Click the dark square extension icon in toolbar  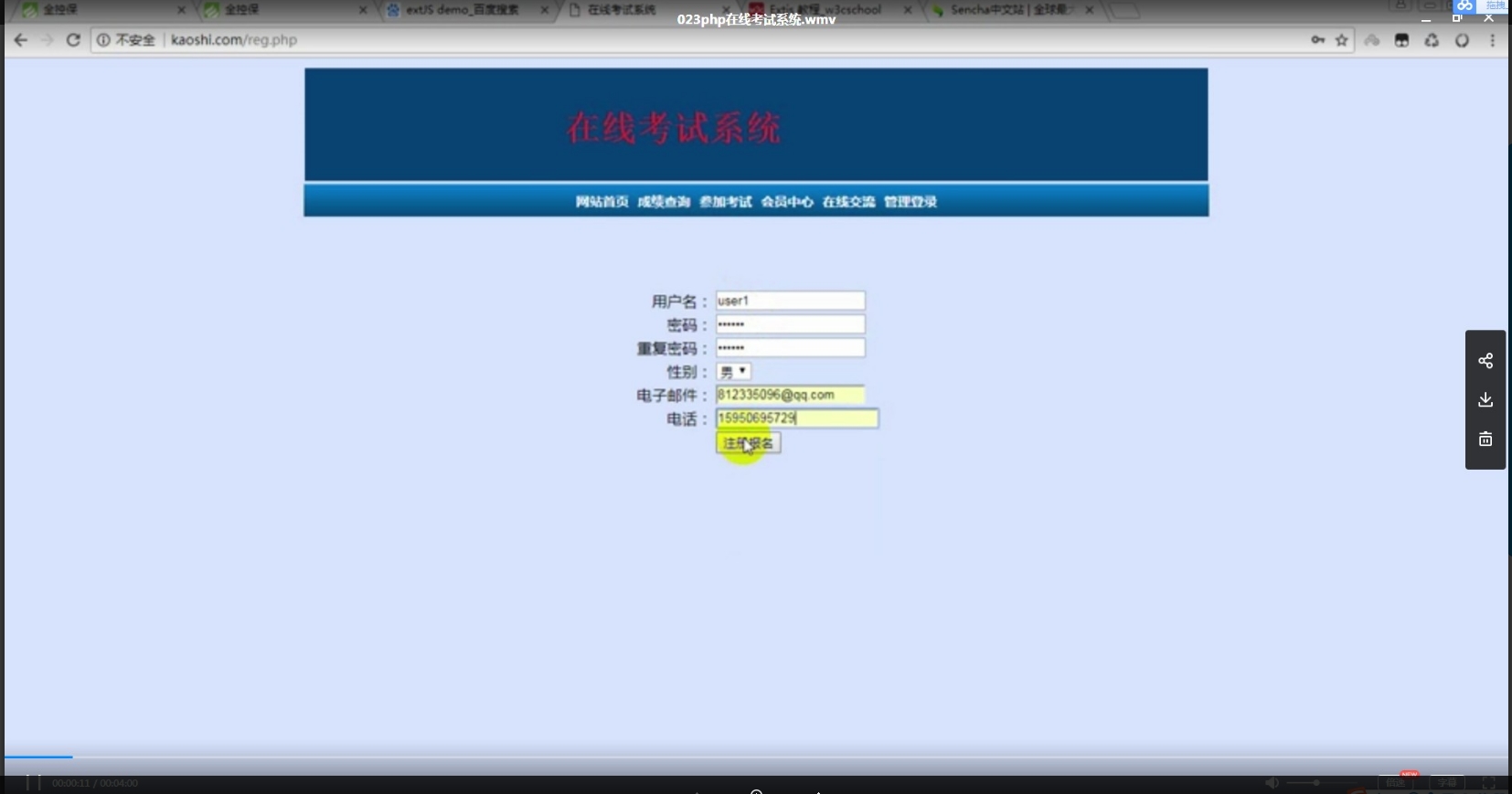(x=1401, y=40)
